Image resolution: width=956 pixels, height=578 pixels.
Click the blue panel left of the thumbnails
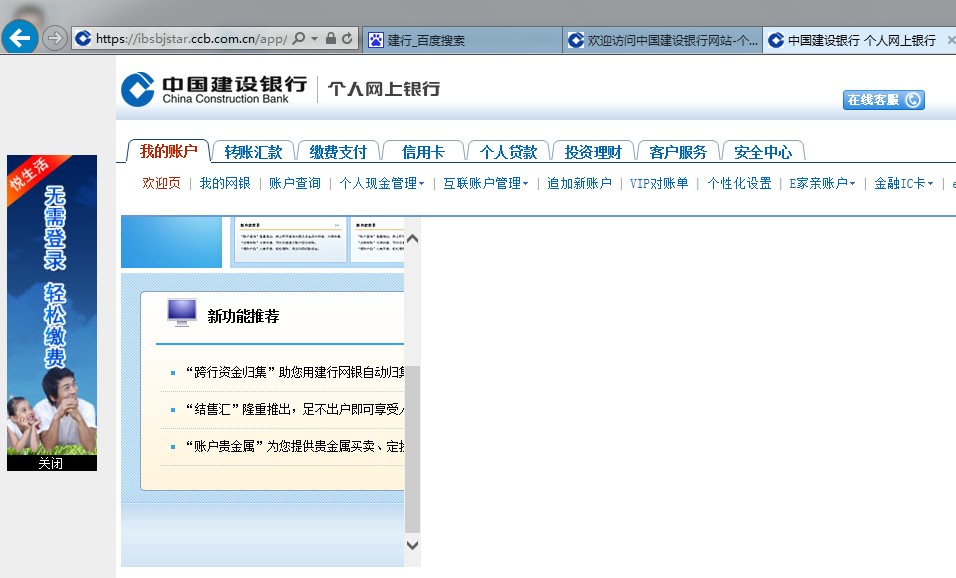pos(171,241)
